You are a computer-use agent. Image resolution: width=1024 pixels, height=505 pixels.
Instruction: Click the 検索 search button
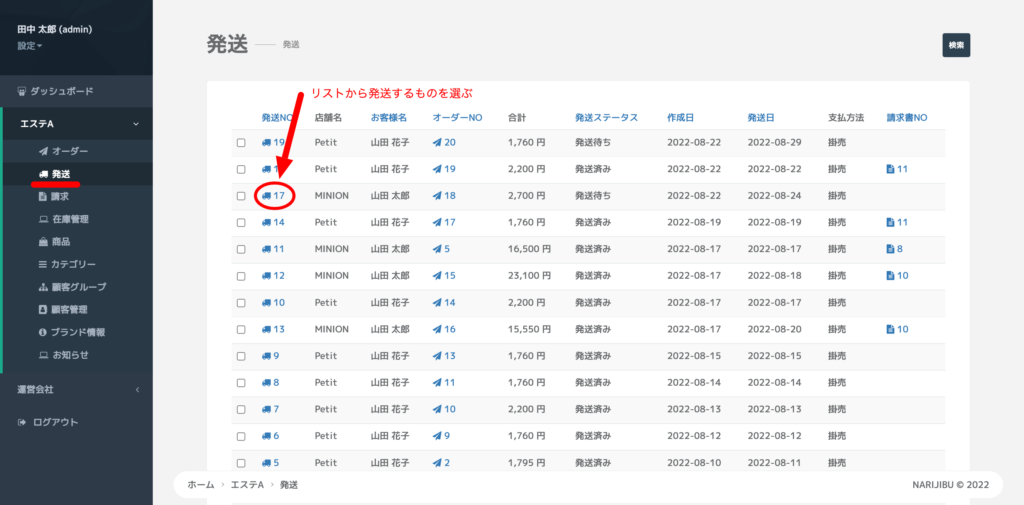pyautogui.click(x=955, y=45)
